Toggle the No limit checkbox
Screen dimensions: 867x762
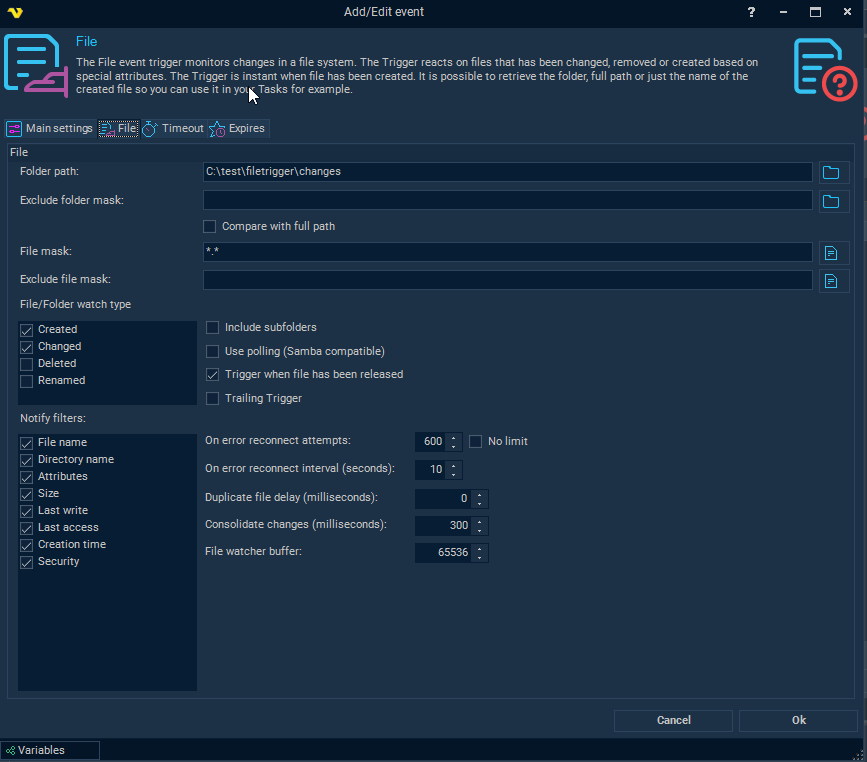[x=476, y=441]
